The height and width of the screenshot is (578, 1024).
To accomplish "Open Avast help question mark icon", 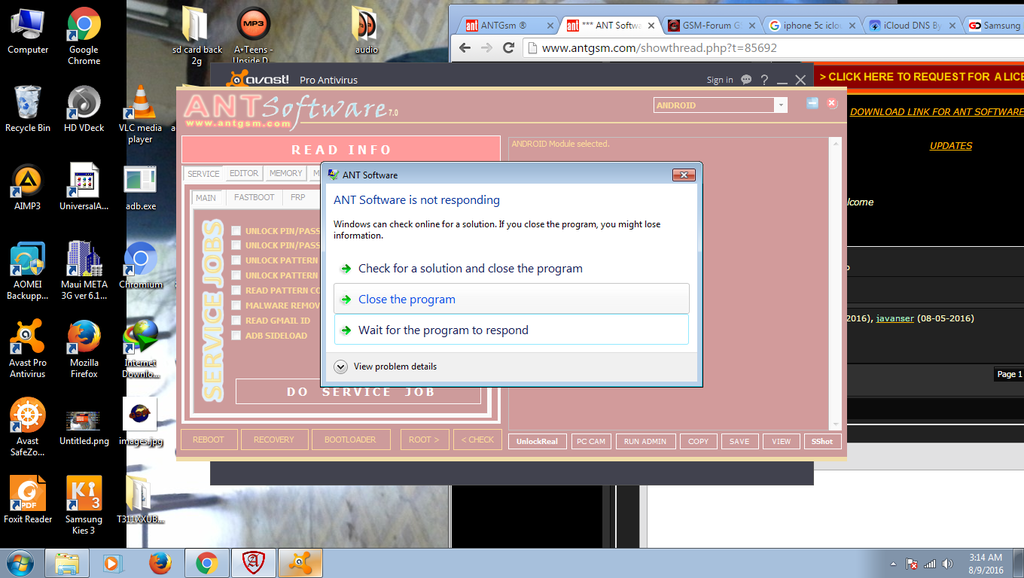I will (x=764, y=80).
